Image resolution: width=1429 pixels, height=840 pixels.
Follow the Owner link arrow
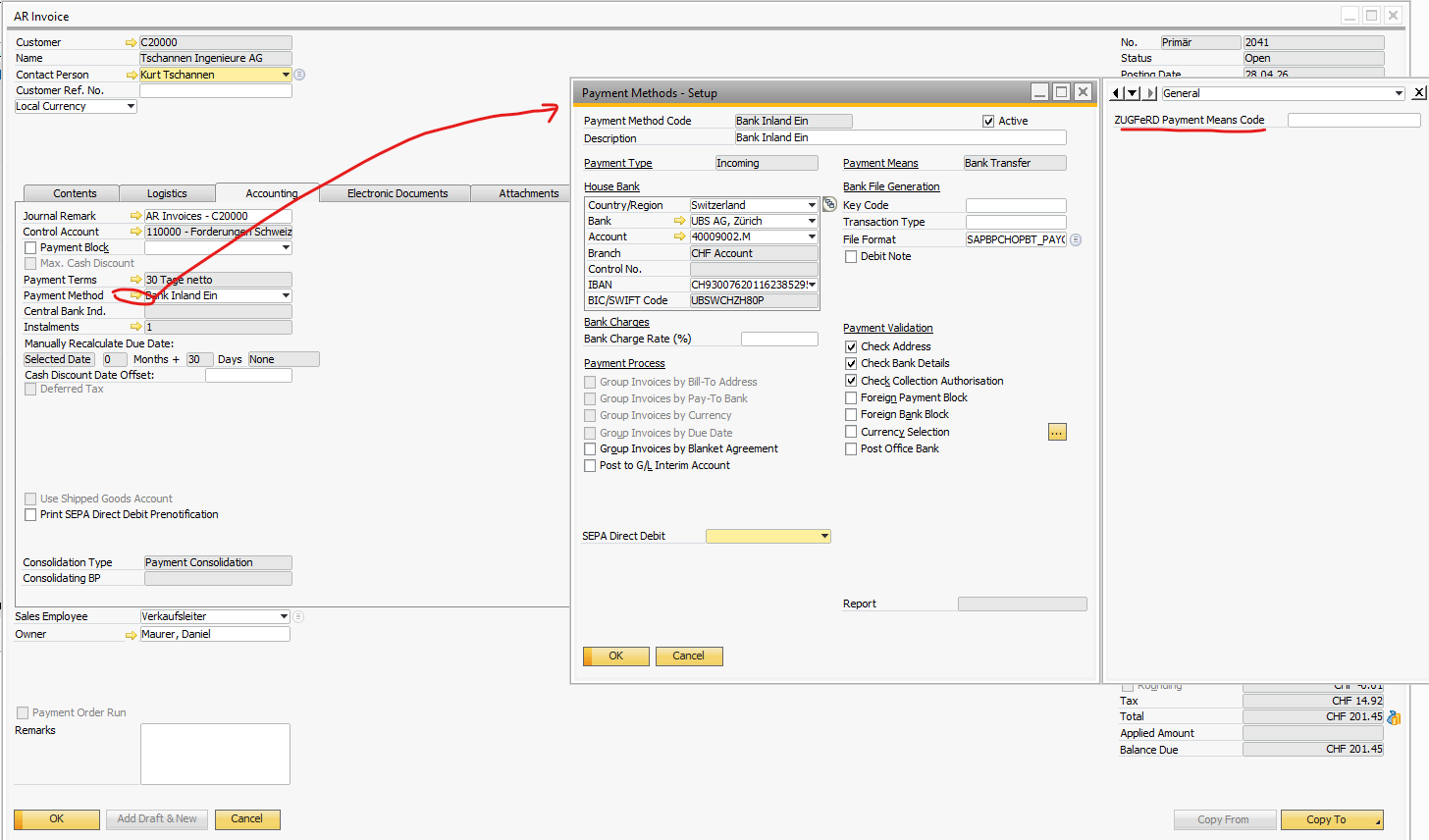point(132,635)
